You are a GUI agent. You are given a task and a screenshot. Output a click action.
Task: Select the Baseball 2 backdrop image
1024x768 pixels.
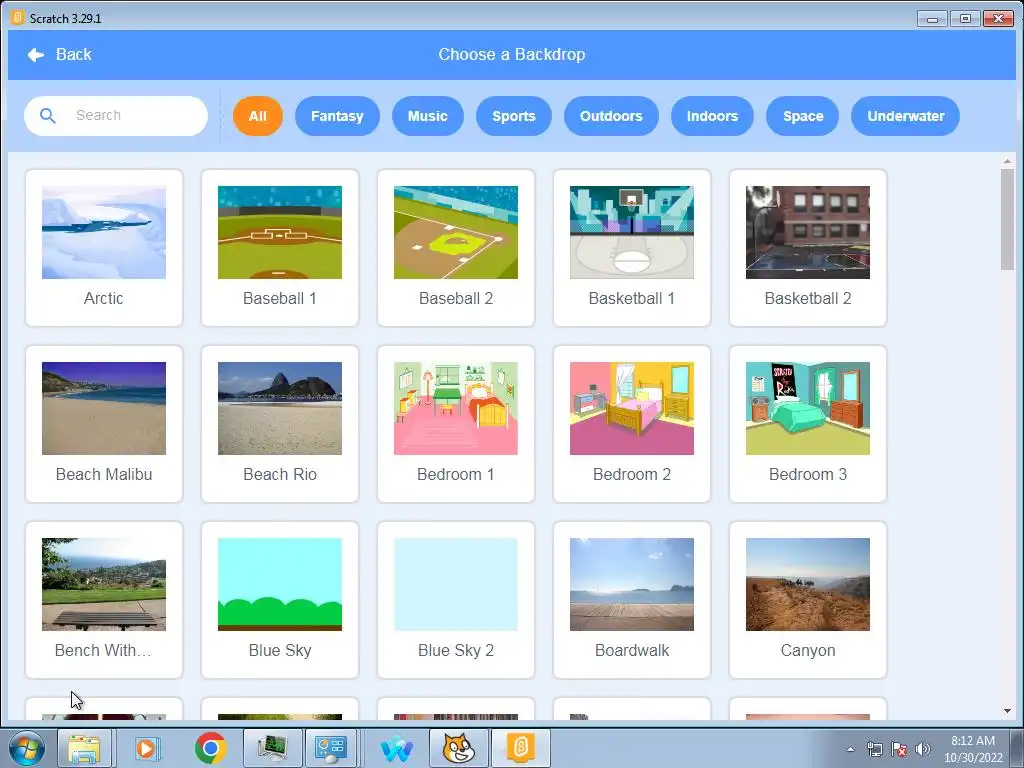(456, 232)
